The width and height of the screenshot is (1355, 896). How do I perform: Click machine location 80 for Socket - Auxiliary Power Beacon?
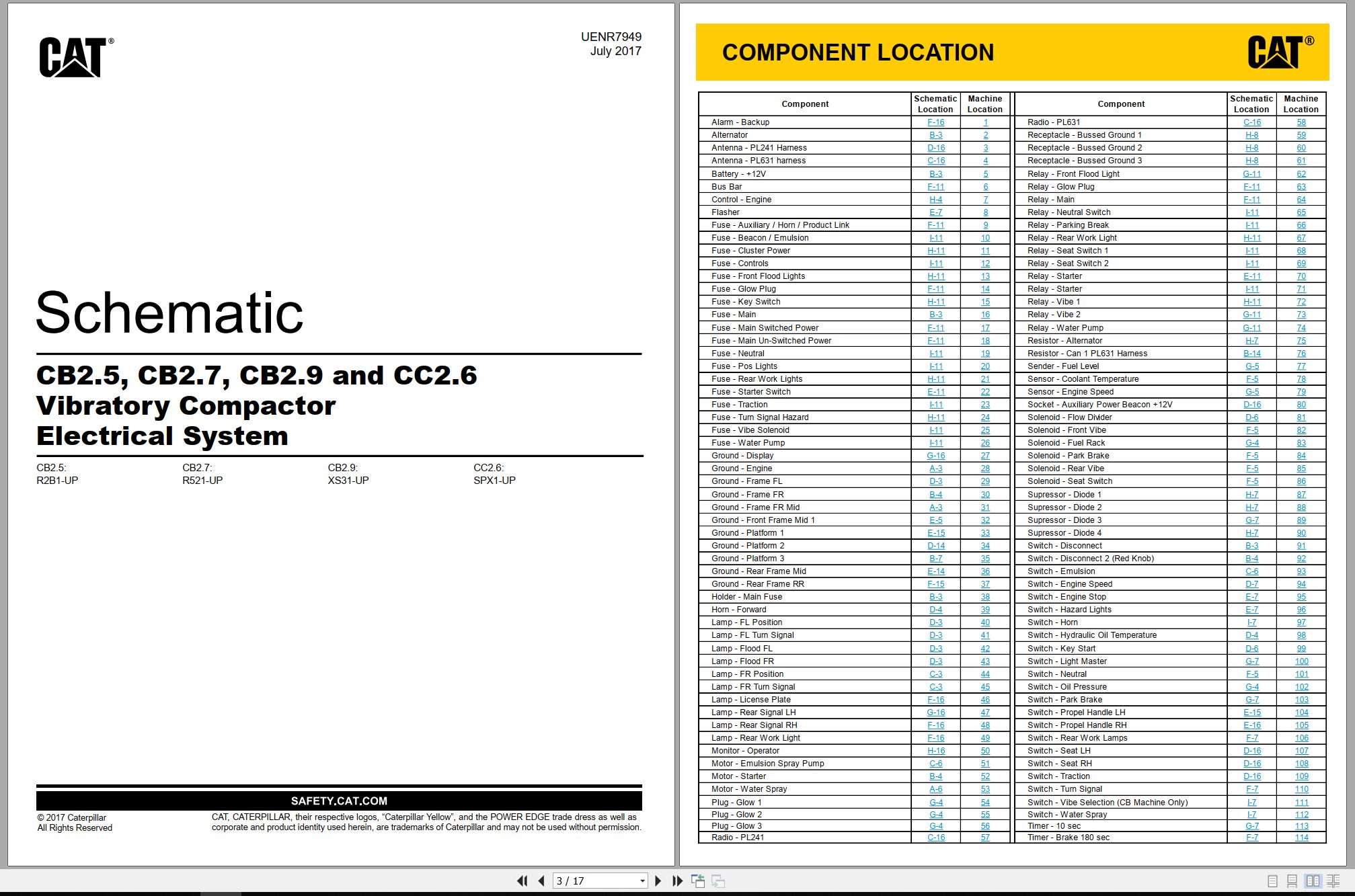coord(1301,405)
